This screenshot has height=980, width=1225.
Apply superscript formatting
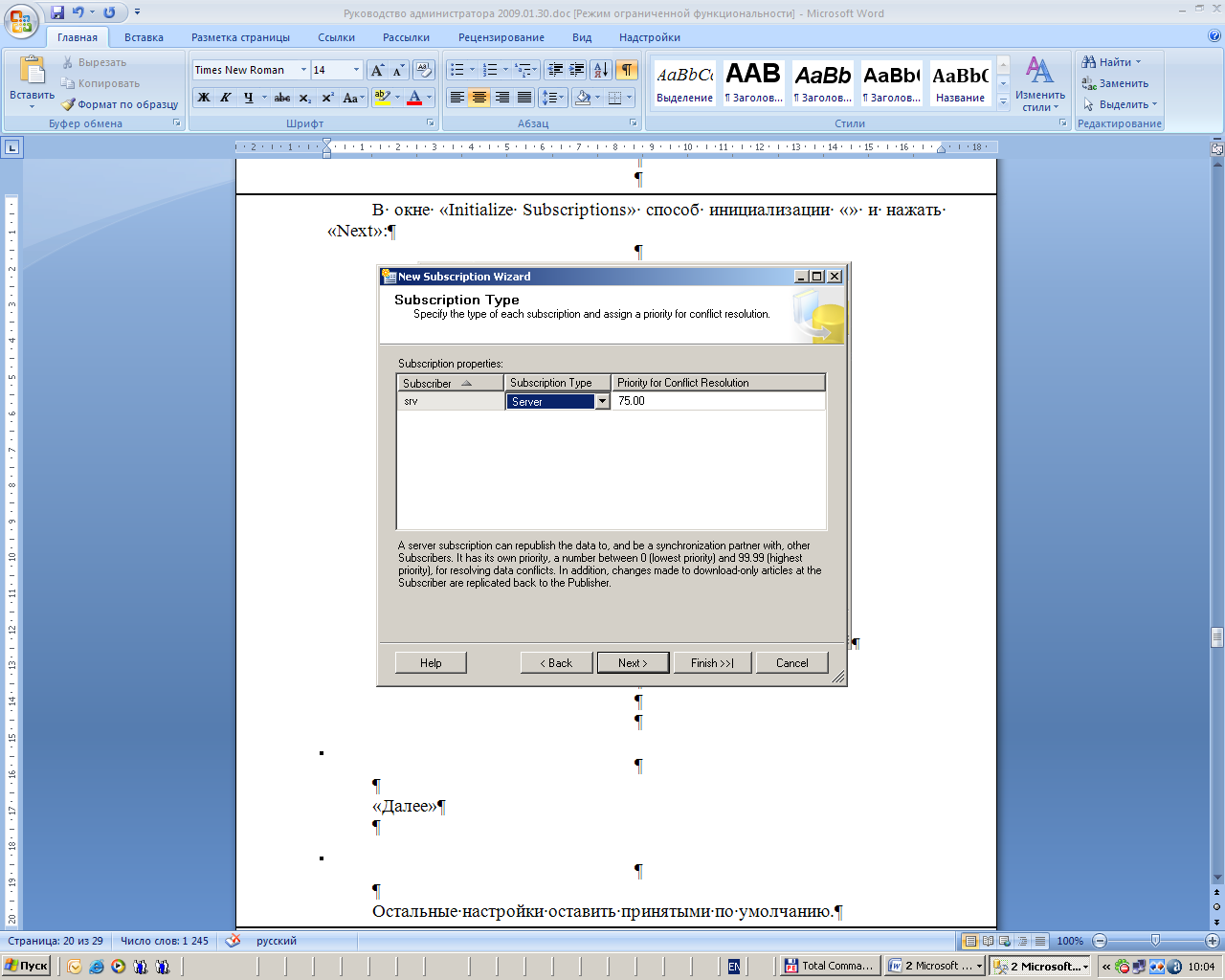coord(327,98)
